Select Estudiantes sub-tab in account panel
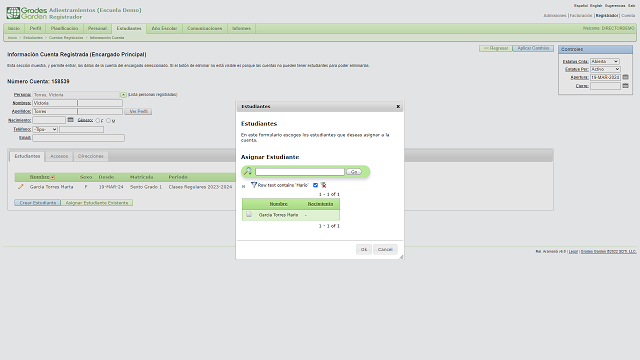This screenshot has width=640, height=360. pyautogui.click(x=27, y=156)
